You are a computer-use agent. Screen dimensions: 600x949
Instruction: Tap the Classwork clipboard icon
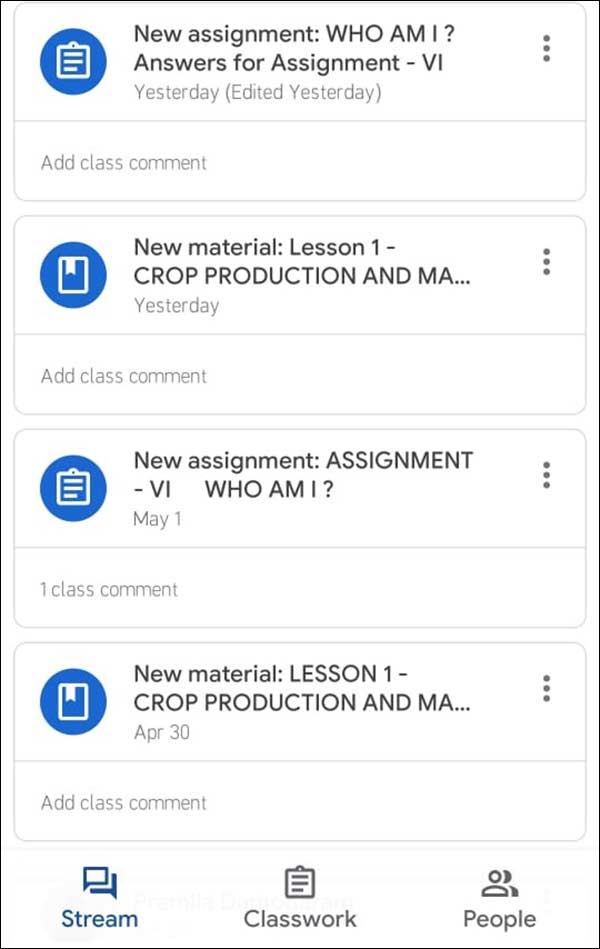[x=299, y=883]
